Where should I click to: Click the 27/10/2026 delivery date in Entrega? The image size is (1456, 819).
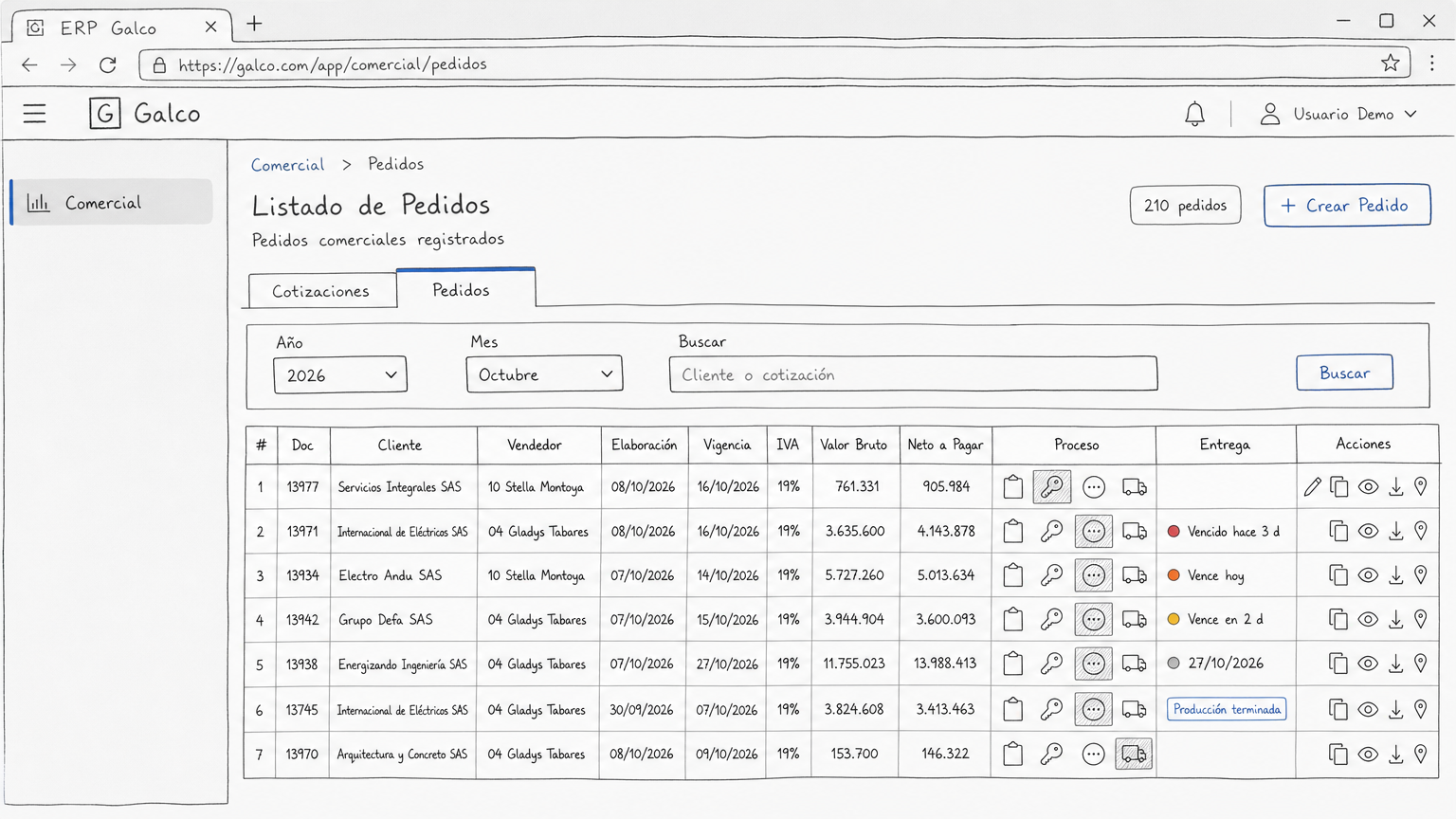[x=1226, y=664]
